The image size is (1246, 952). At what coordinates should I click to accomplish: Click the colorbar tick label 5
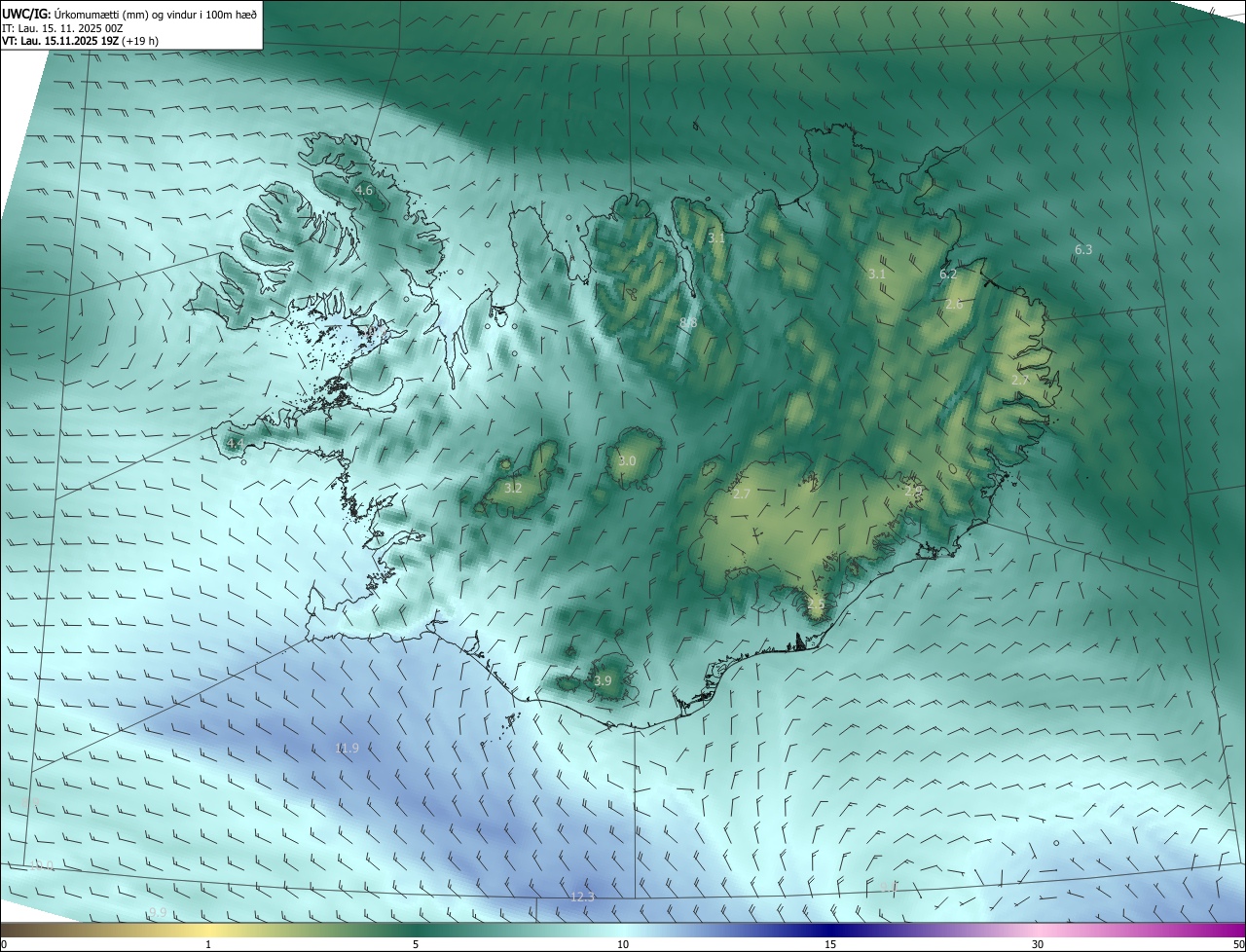tap(416, 944)
